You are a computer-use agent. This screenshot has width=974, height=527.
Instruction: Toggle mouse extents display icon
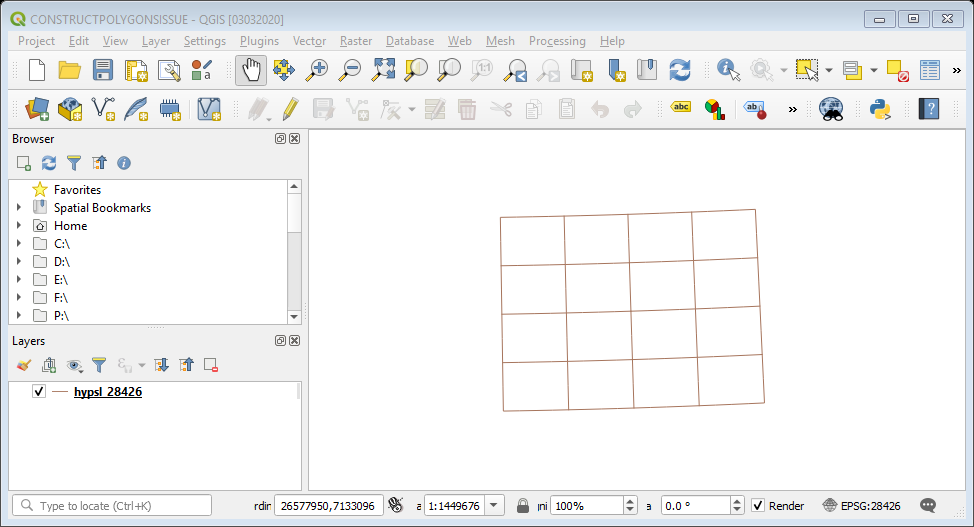(x=396, y=505)
